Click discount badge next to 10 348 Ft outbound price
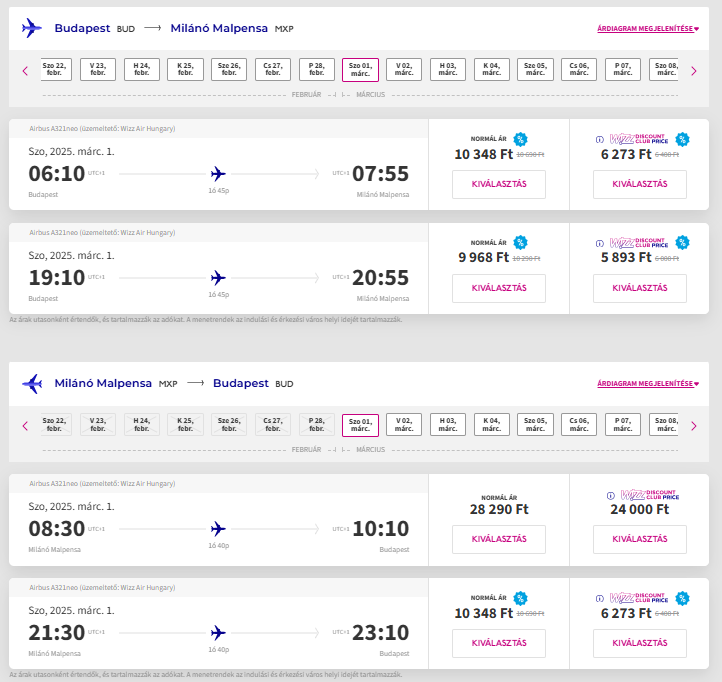 pos(520,140)
